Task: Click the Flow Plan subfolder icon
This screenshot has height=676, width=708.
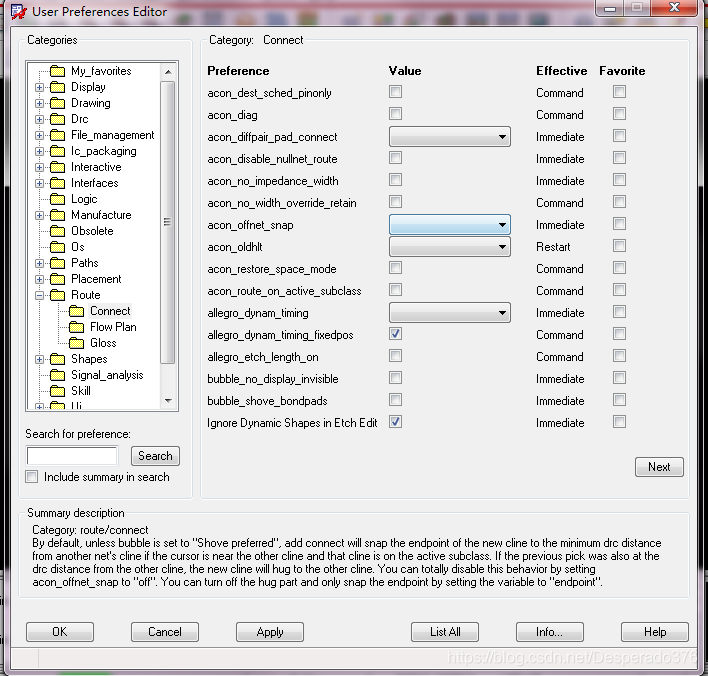Action: [76, 327]
